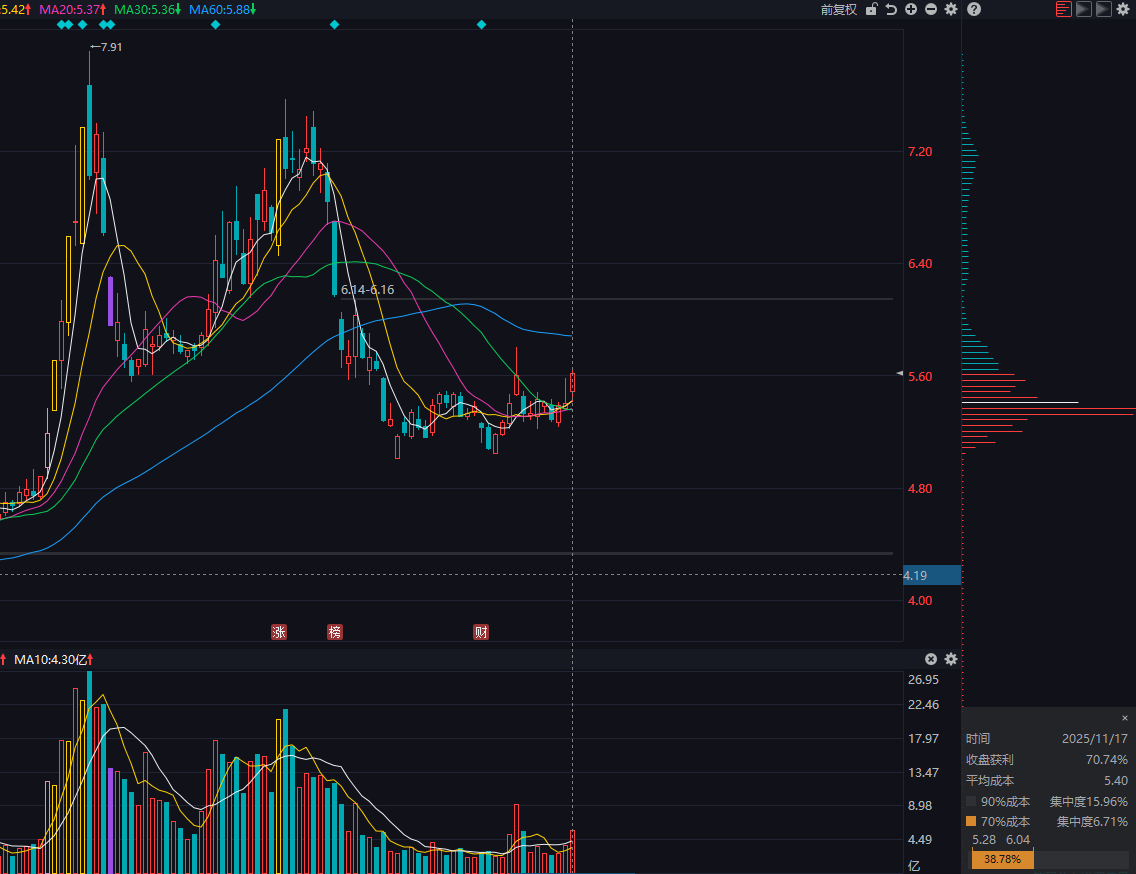The height and width of the screenshot is (874, 1136).
Task: Open the chip panel settings gear
Action: (x=1123, y=9)
